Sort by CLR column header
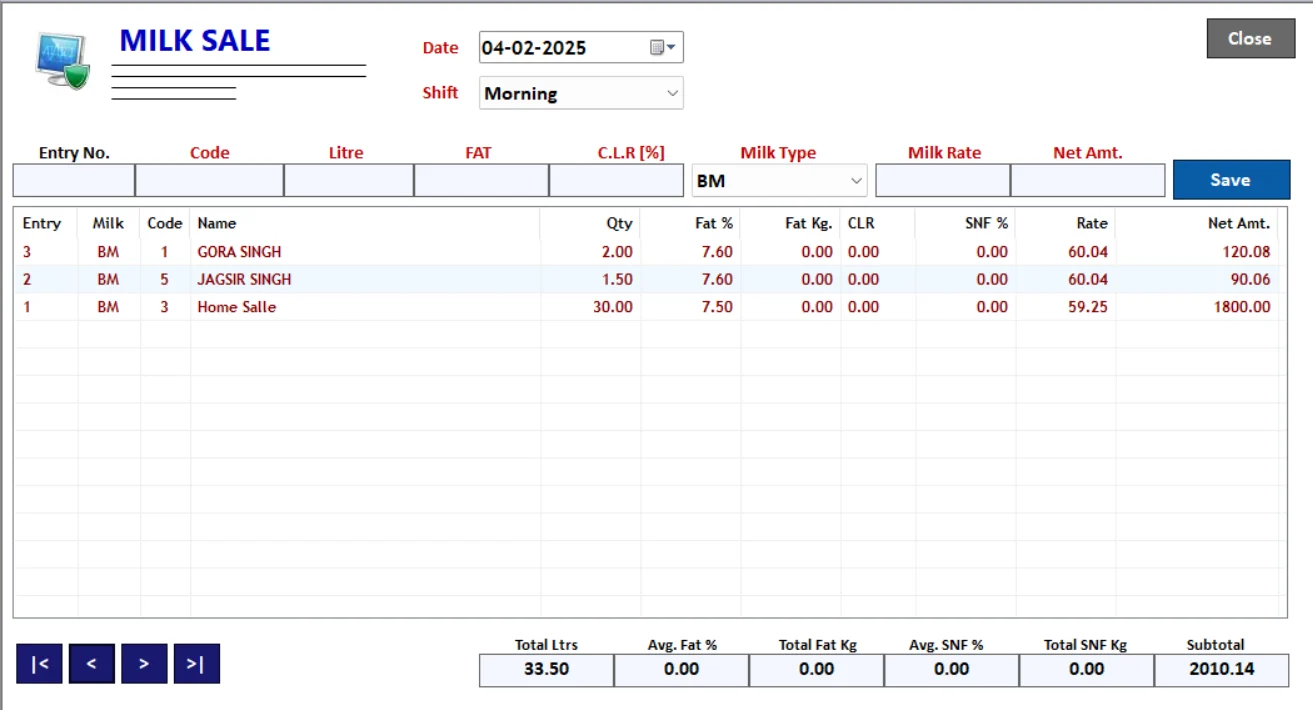This screenshot has width=1313, height=710. [861, 223]
